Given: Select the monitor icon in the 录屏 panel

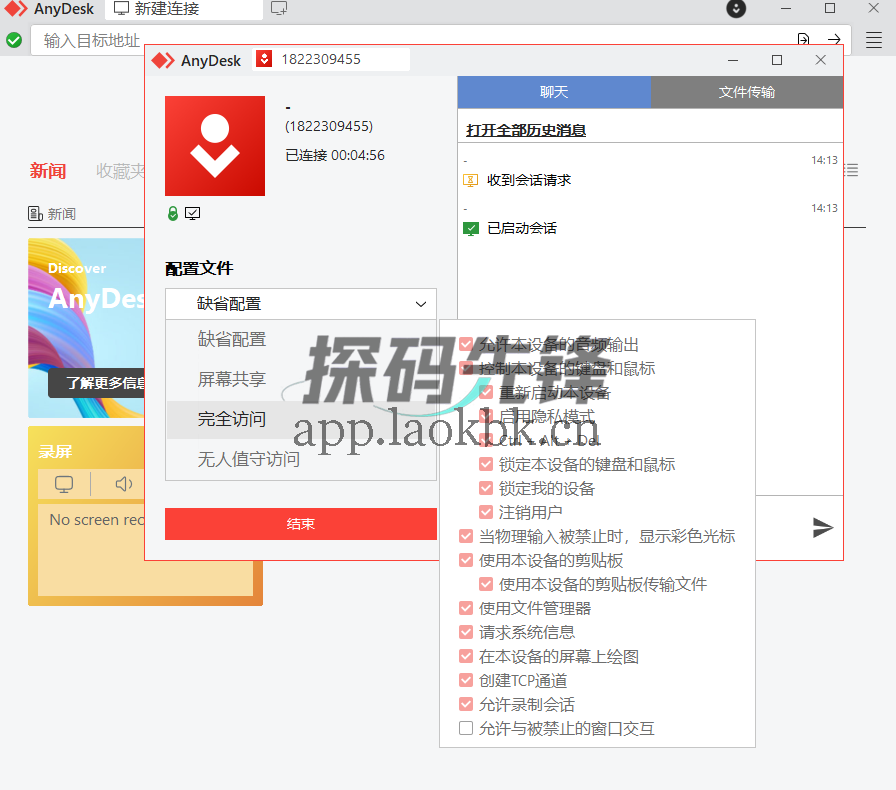Looking at the screenshot, I should (x=63, y=484).
